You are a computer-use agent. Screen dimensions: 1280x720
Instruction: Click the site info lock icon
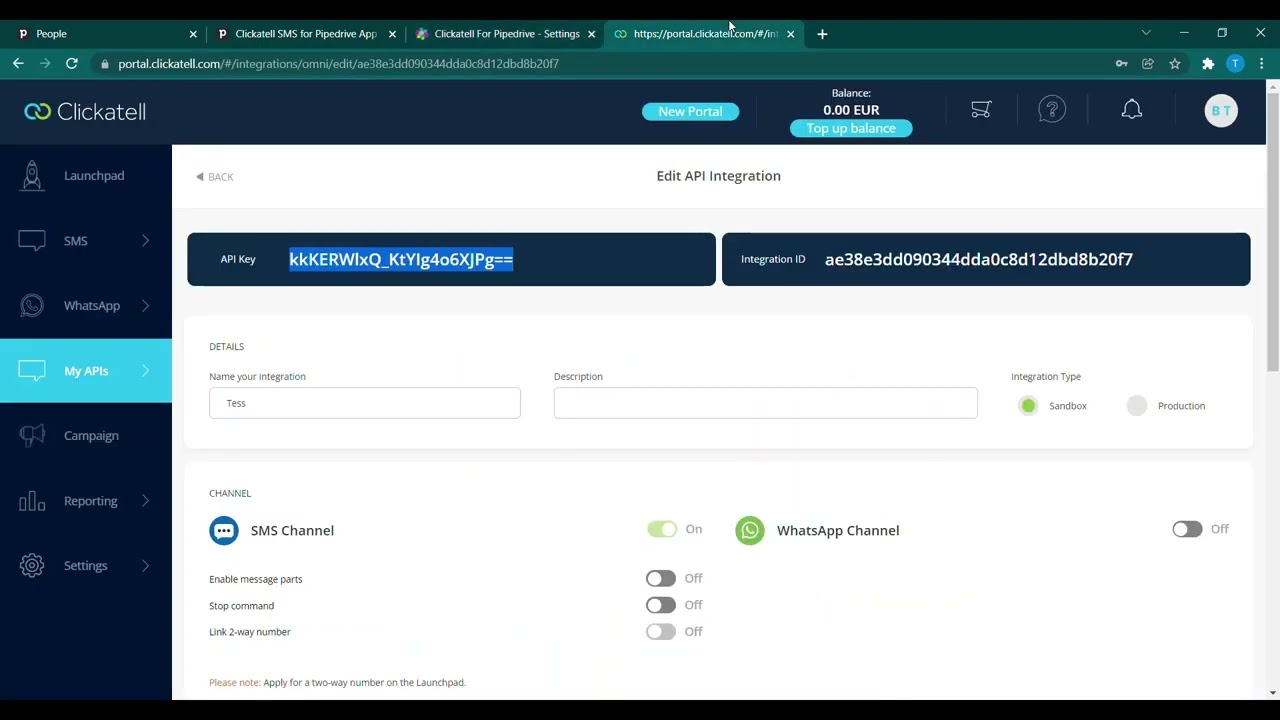104,63
